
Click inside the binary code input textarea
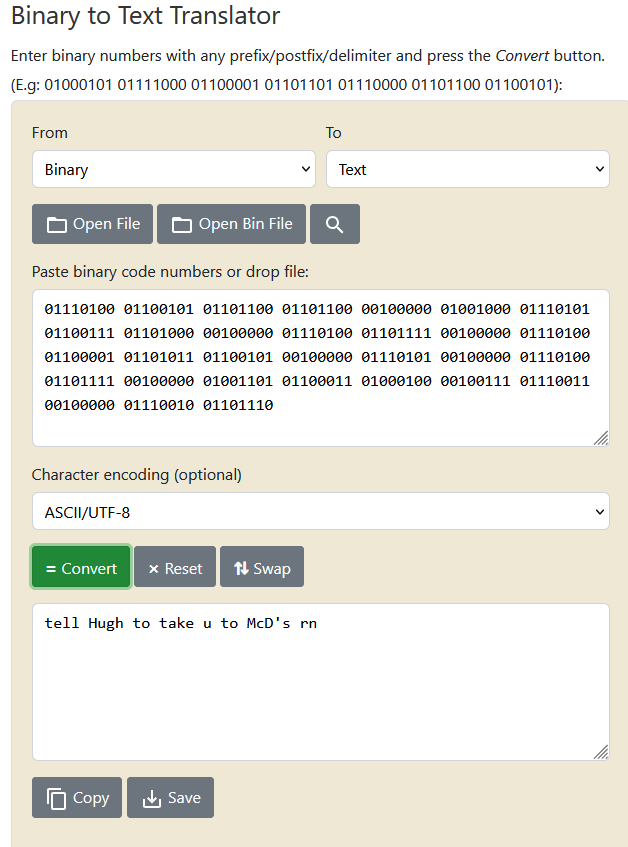click(321, 368)
